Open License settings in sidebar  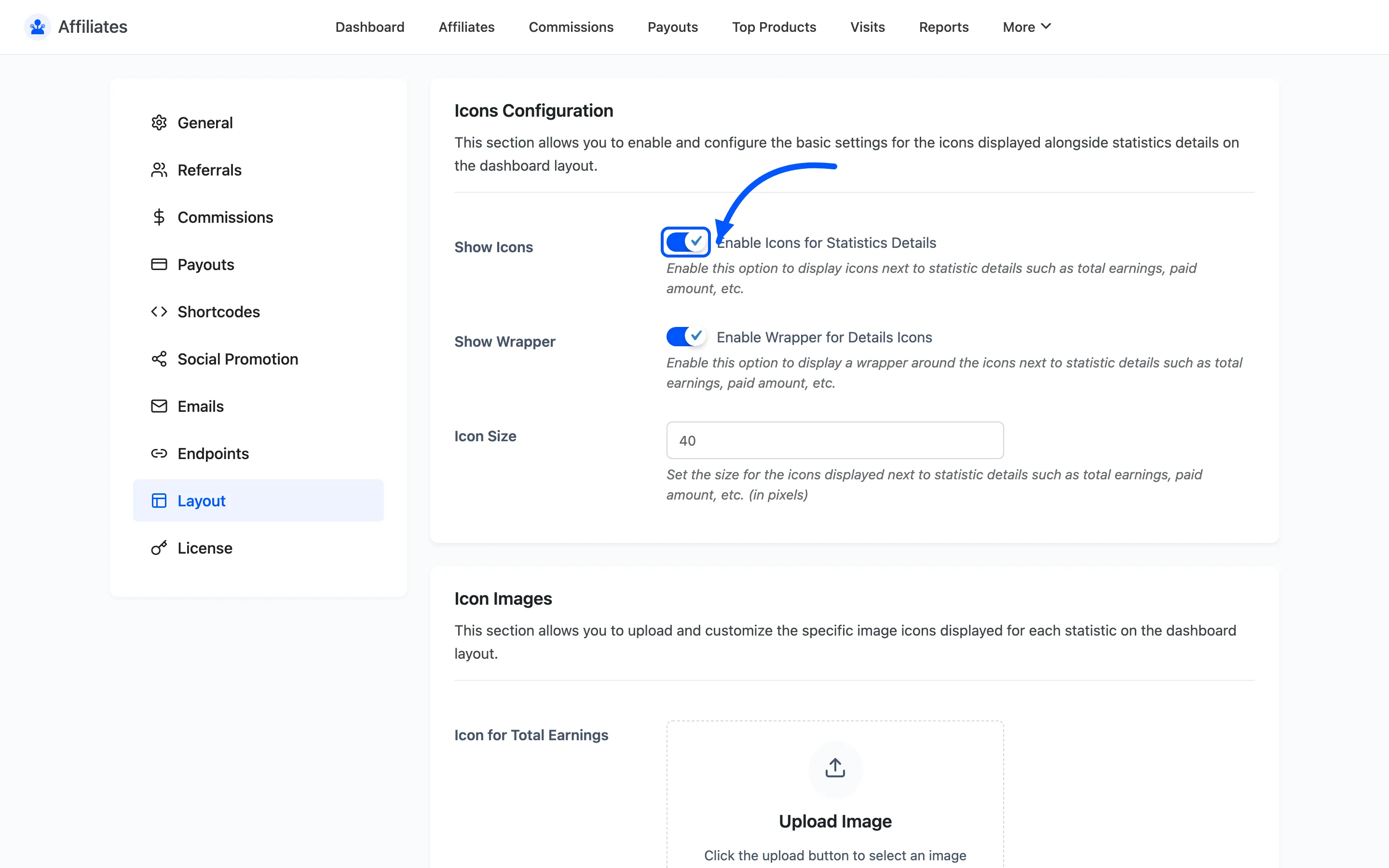click(259, 548)
